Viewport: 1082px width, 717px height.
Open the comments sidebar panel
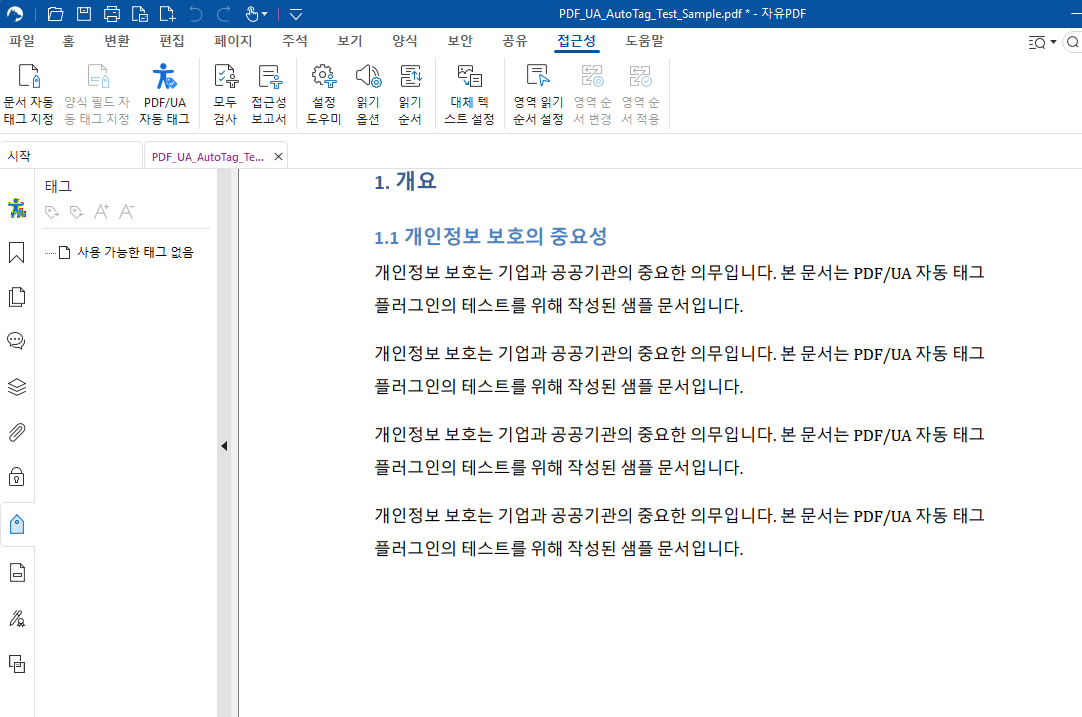17,341
